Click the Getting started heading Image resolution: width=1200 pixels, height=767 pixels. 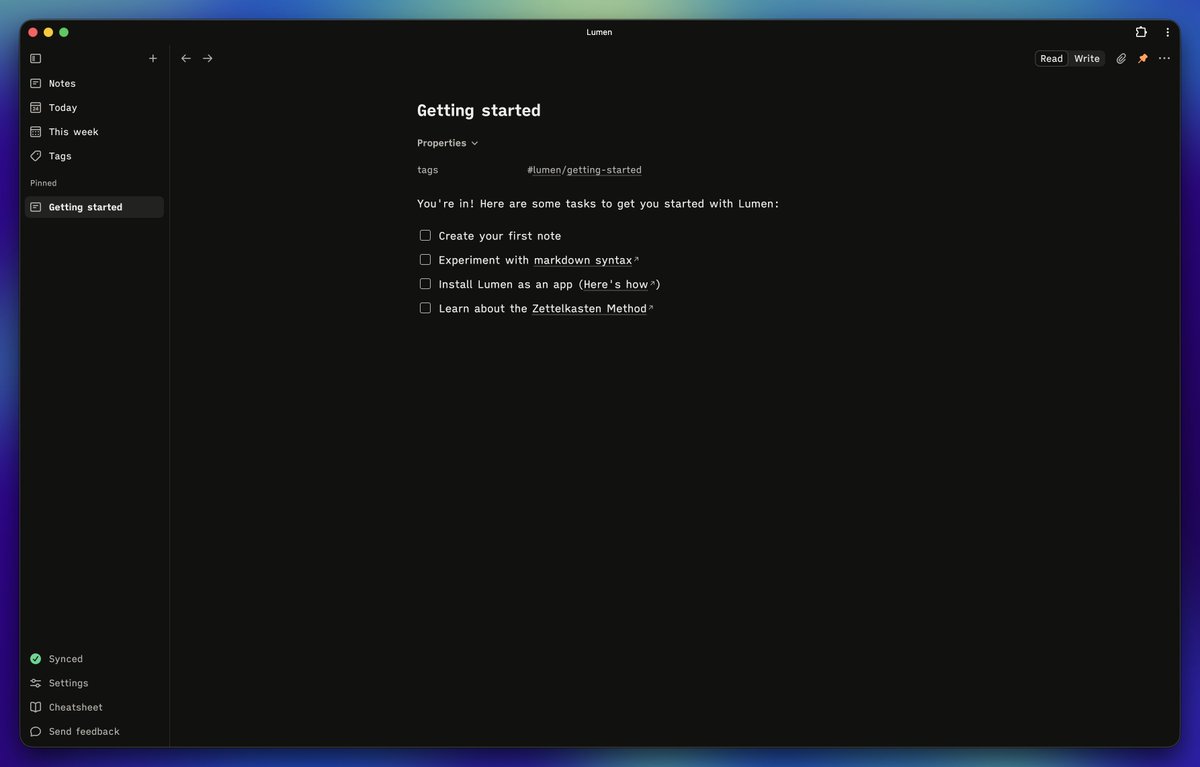coord(479,110)
